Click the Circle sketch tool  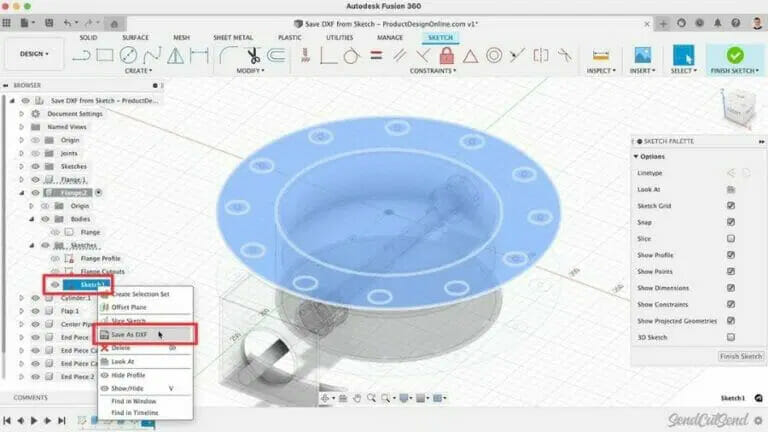coord(130,56)
